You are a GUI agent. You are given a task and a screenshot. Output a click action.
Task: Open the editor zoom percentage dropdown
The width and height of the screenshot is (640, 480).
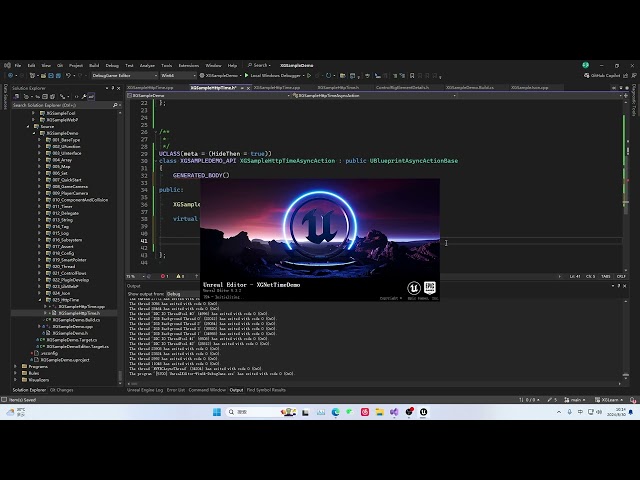136,276
